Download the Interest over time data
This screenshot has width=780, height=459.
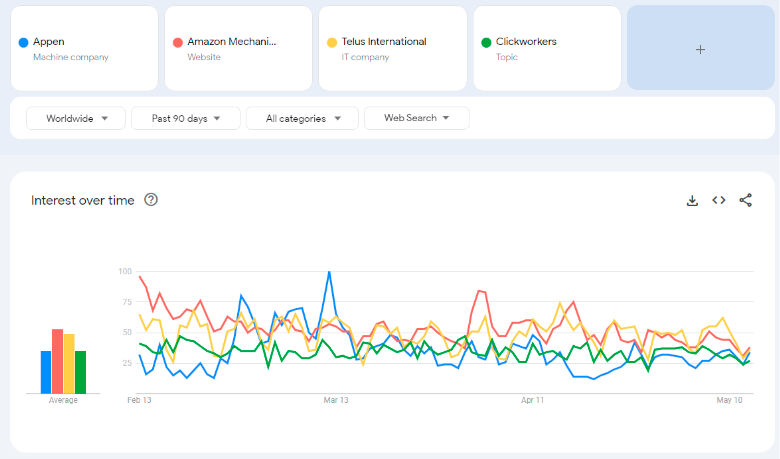pos(692,200)
